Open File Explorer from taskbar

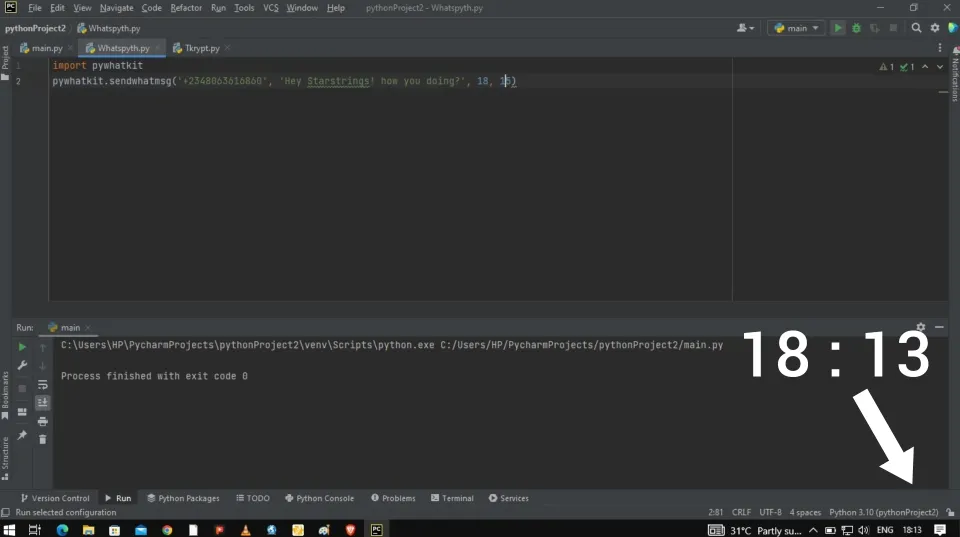coord(88,530)
